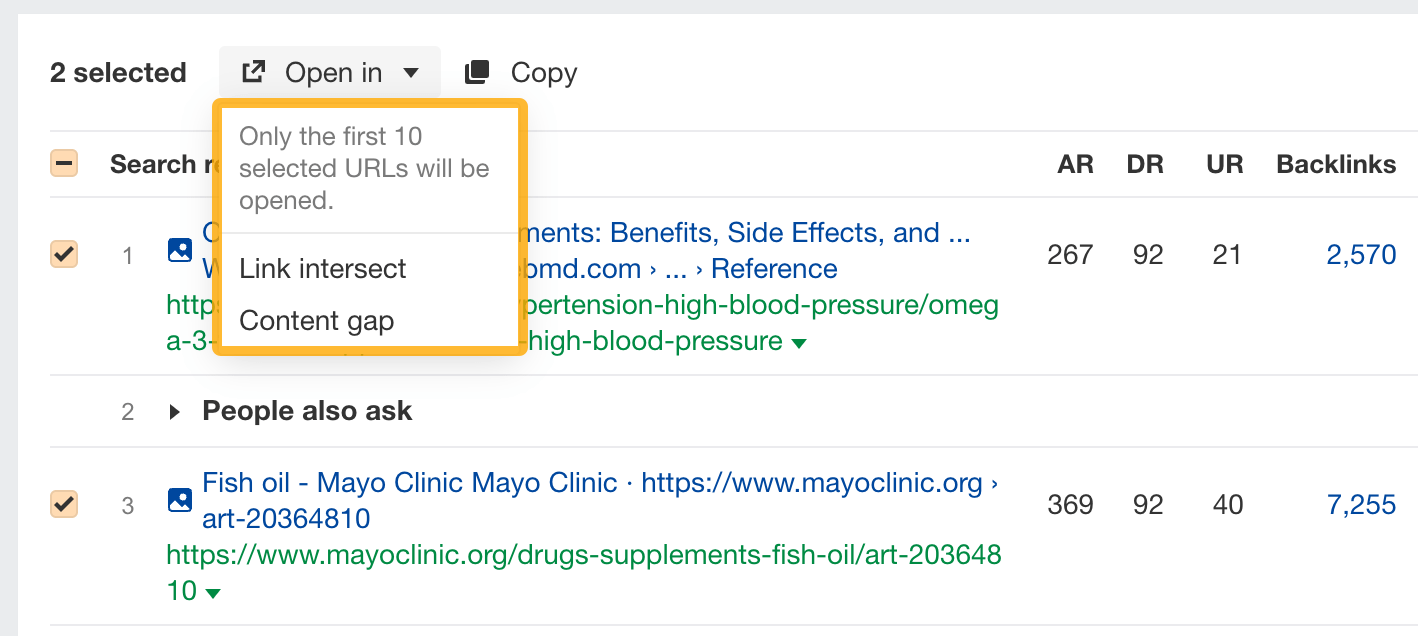Click the Backlinks column header
This screenshot has width=1418, height=636.
pos(1336,164)
